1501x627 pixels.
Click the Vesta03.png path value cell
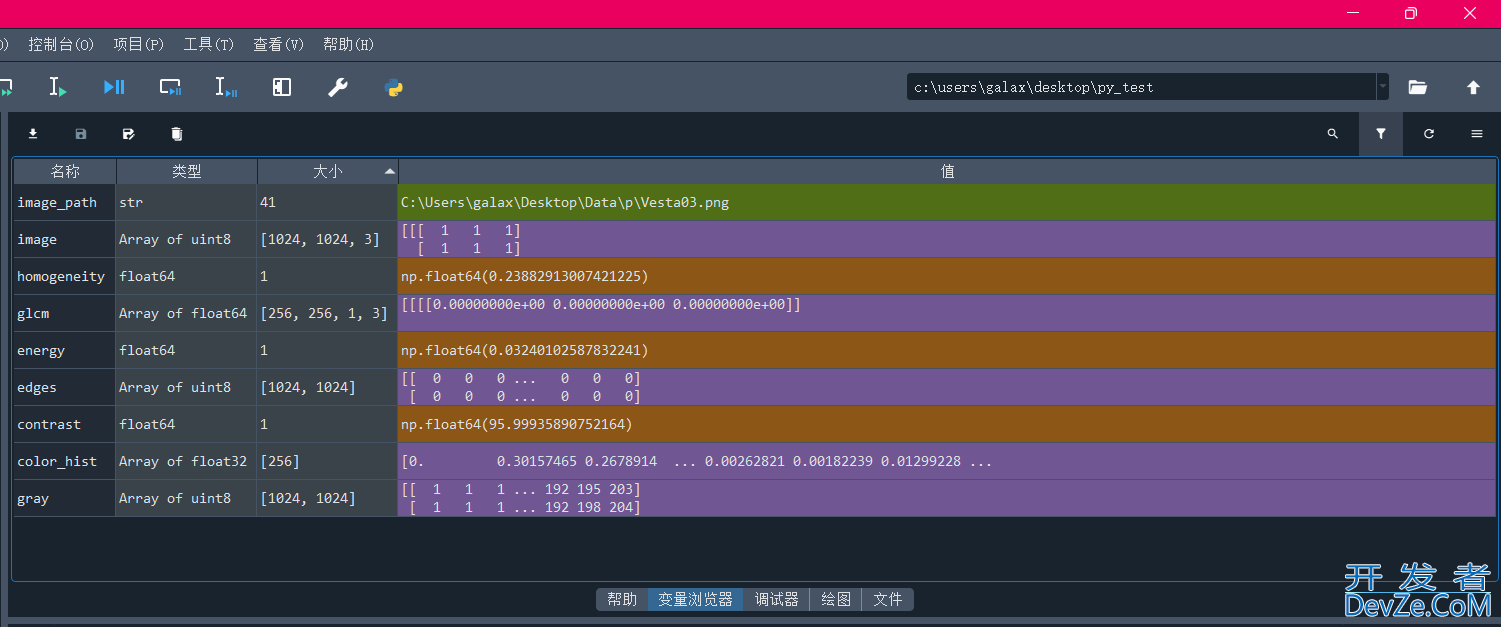click(947, 202)
